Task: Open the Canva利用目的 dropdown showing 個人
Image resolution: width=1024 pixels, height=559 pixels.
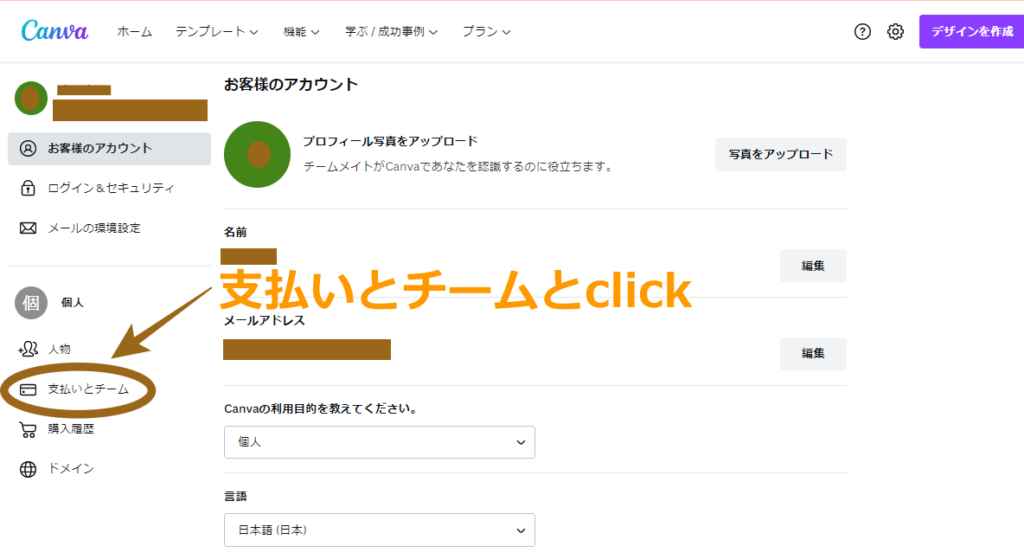Action: [379, 442]
